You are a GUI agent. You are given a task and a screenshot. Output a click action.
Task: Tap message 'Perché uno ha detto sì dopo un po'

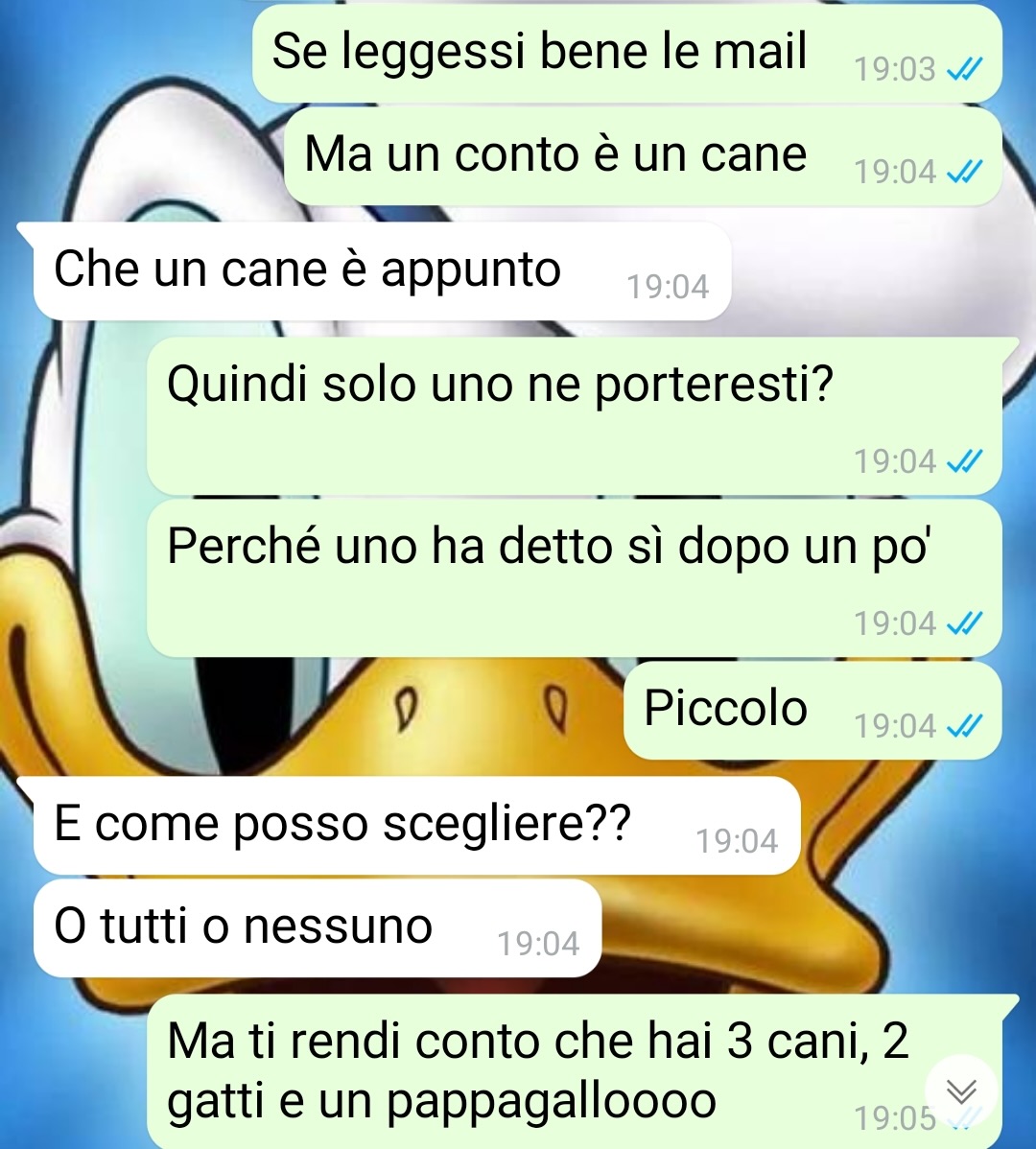tap(575, 577)
